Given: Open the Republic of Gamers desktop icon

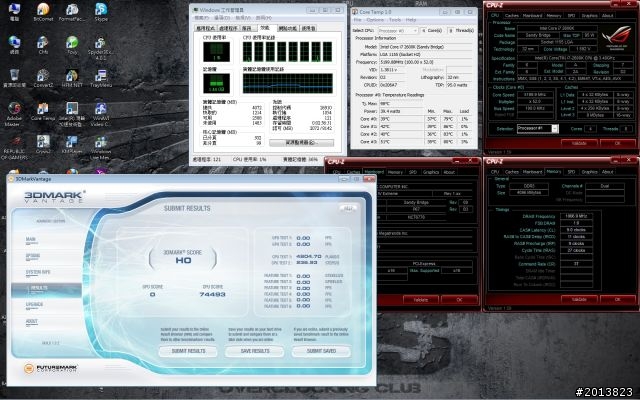Looking at the screenshot, I should click(x=14, y=147).
